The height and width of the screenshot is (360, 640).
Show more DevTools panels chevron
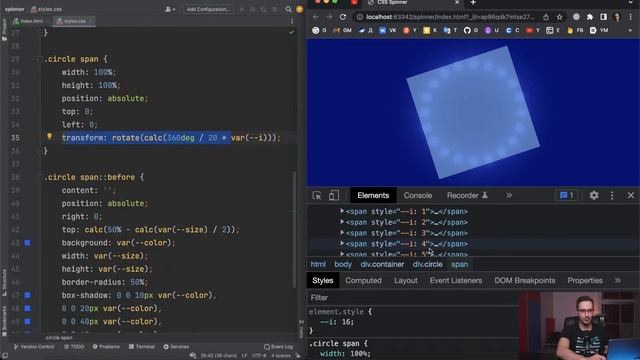coord(509,196)
